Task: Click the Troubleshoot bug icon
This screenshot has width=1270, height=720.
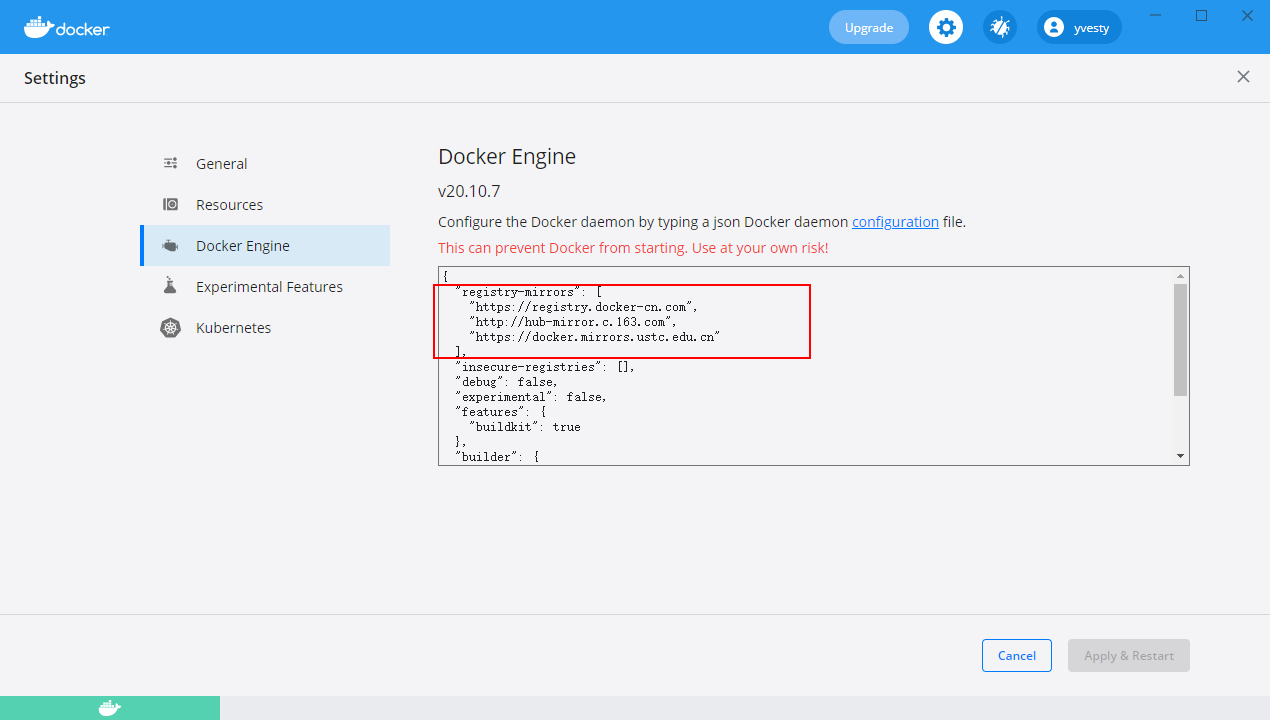Action: tap(999, 27)
